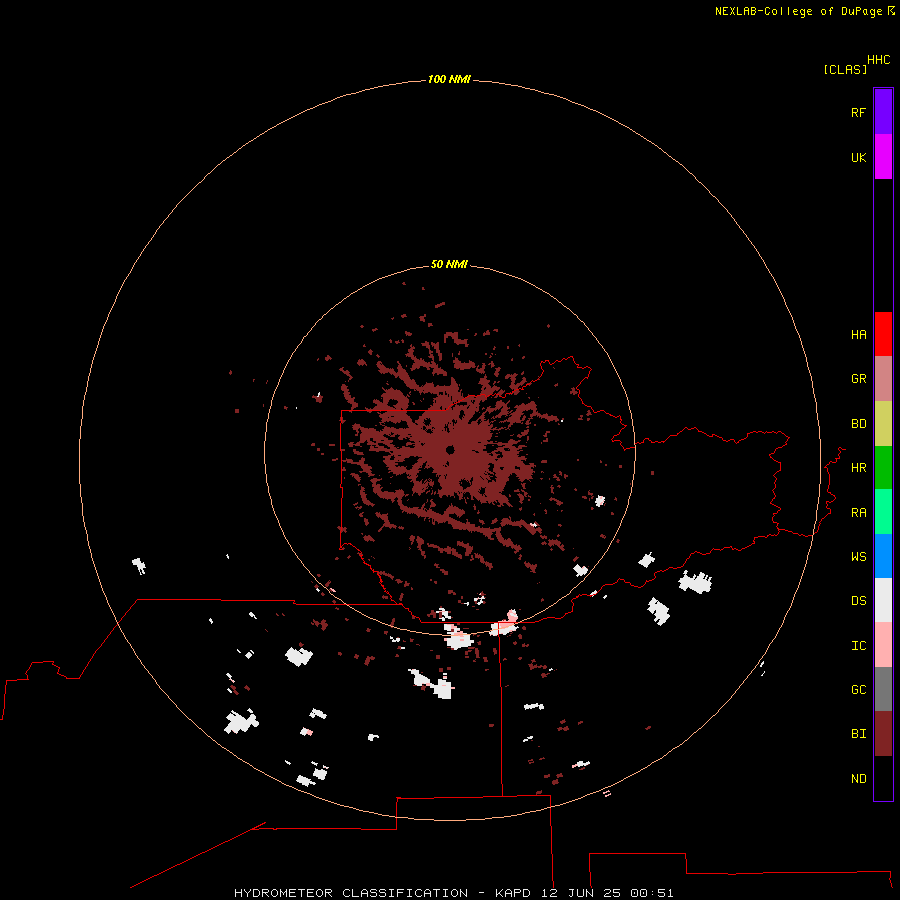Click the ND legend label

[x=858, y=779]
